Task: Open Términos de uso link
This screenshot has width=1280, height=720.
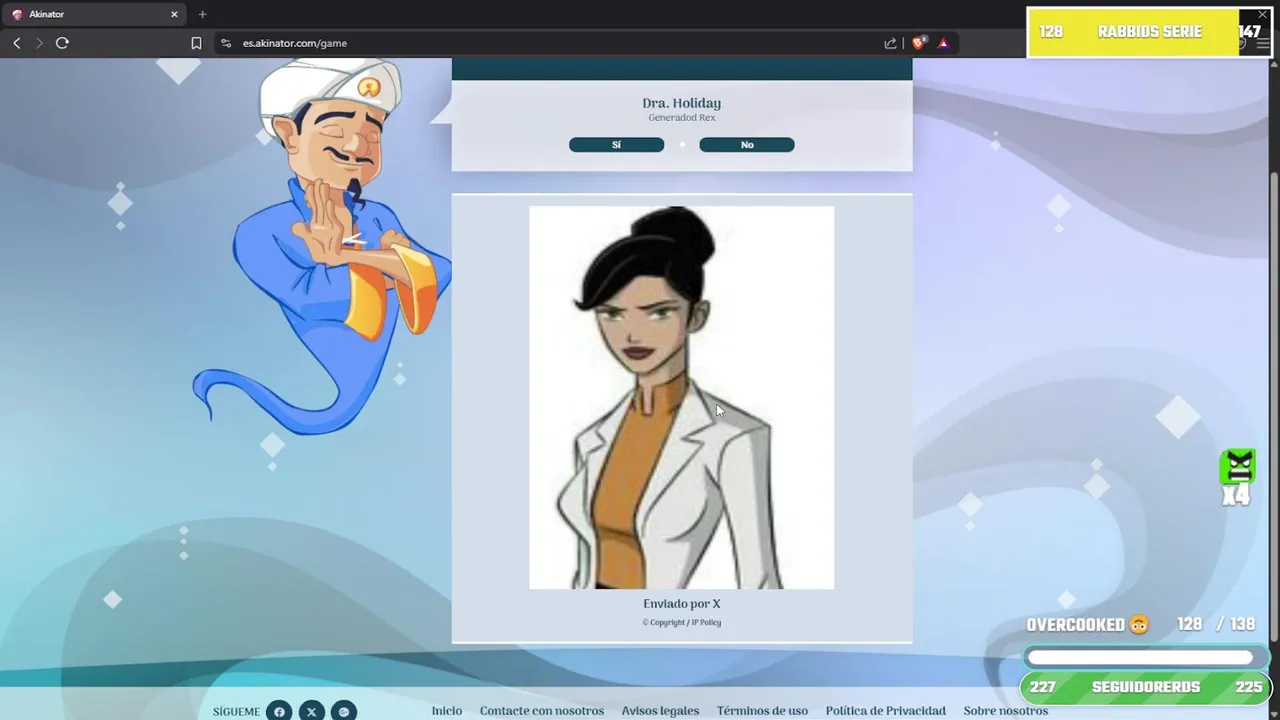Action: [x=762, y=711]
